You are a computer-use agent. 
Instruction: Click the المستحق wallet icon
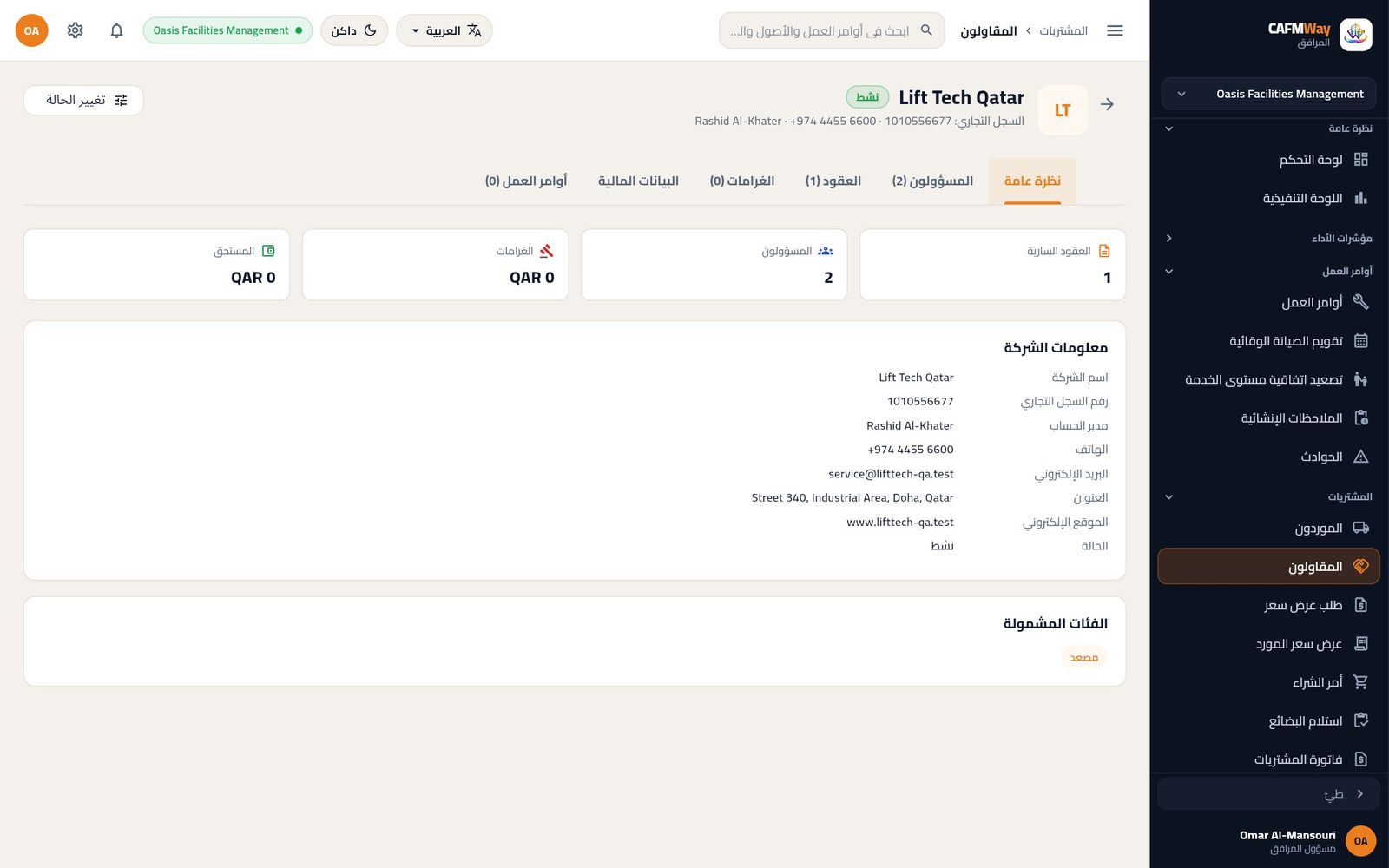(268, 251)
